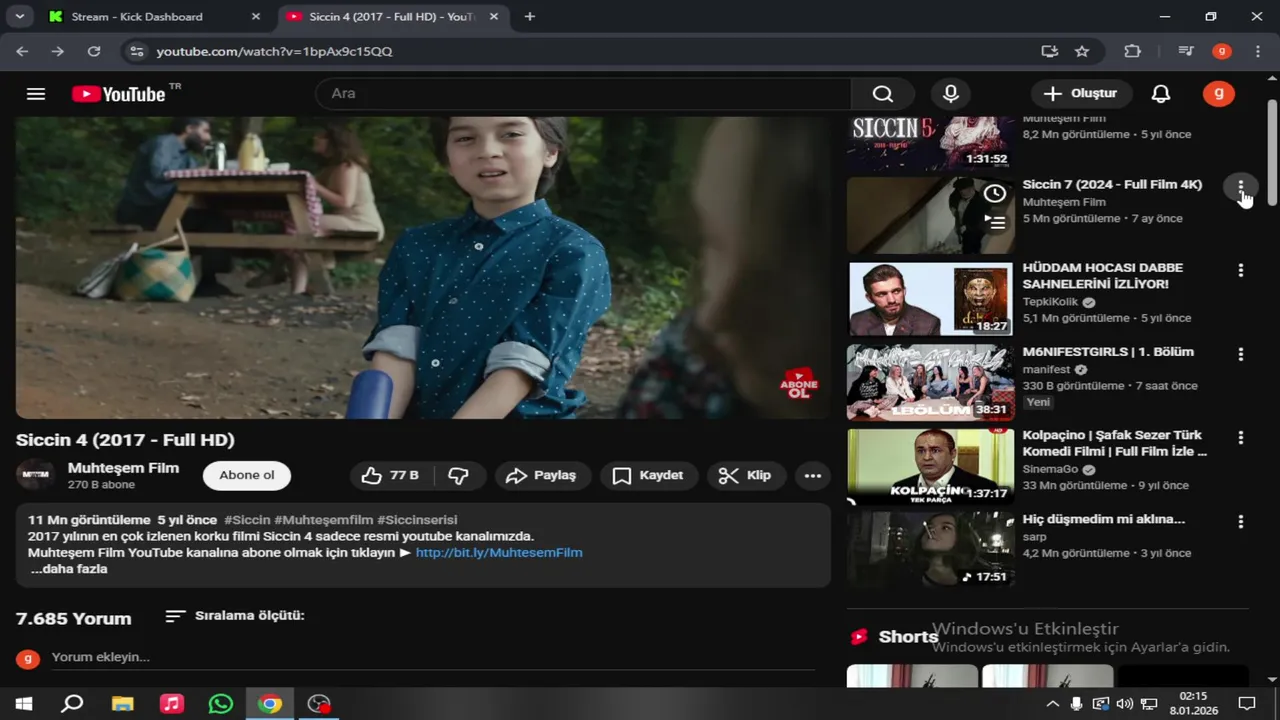Open taskbar volume icon

pos(1124,704)
